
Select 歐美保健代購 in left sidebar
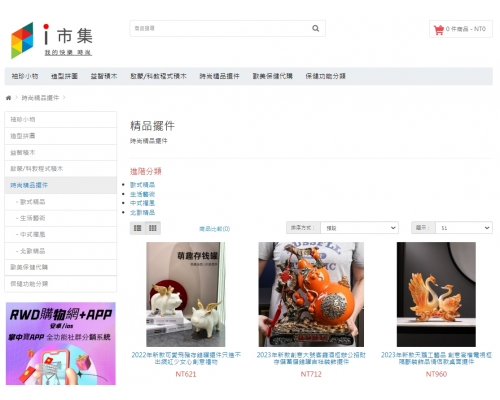click(x=61, y=267)
